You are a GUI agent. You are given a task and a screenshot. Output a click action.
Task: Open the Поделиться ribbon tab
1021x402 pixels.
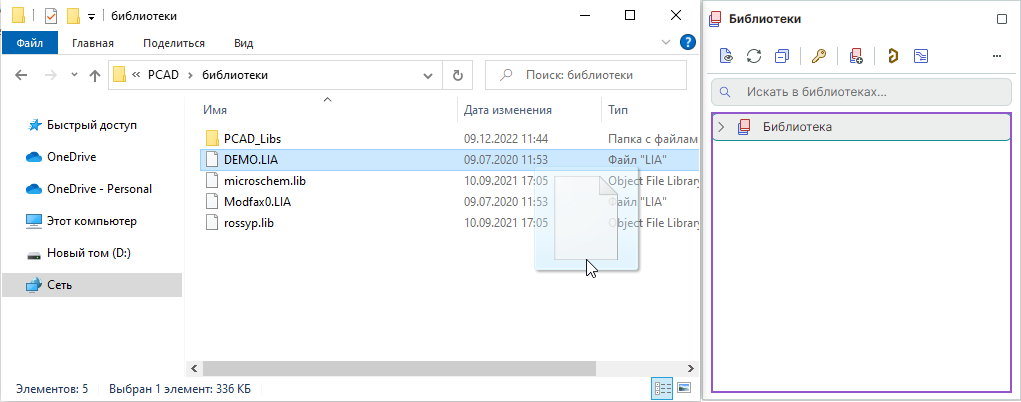(x=174, y=43)
